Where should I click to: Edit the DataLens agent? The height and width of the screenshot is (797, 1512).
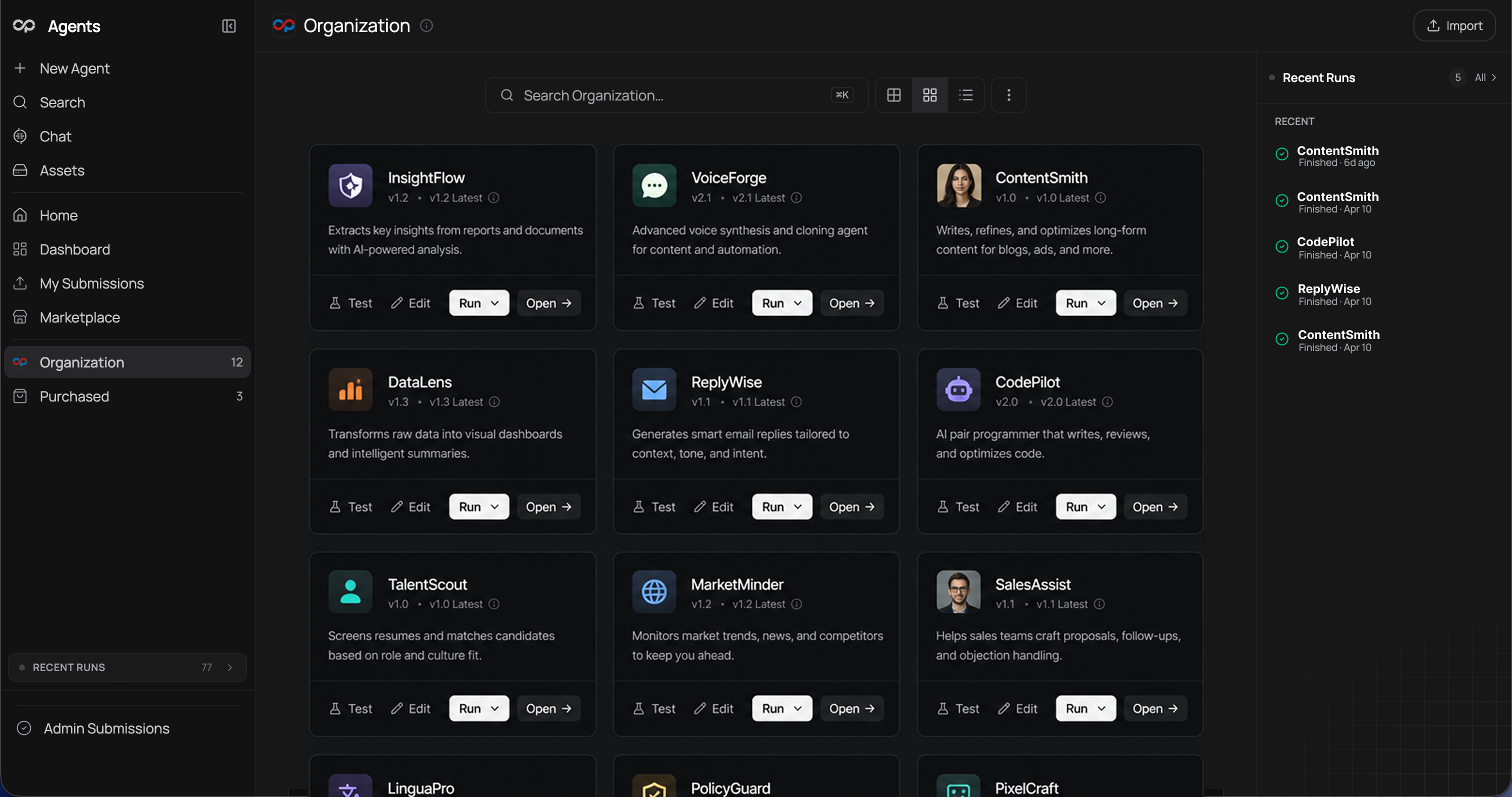pyautogui.click(x=410, y=506)
